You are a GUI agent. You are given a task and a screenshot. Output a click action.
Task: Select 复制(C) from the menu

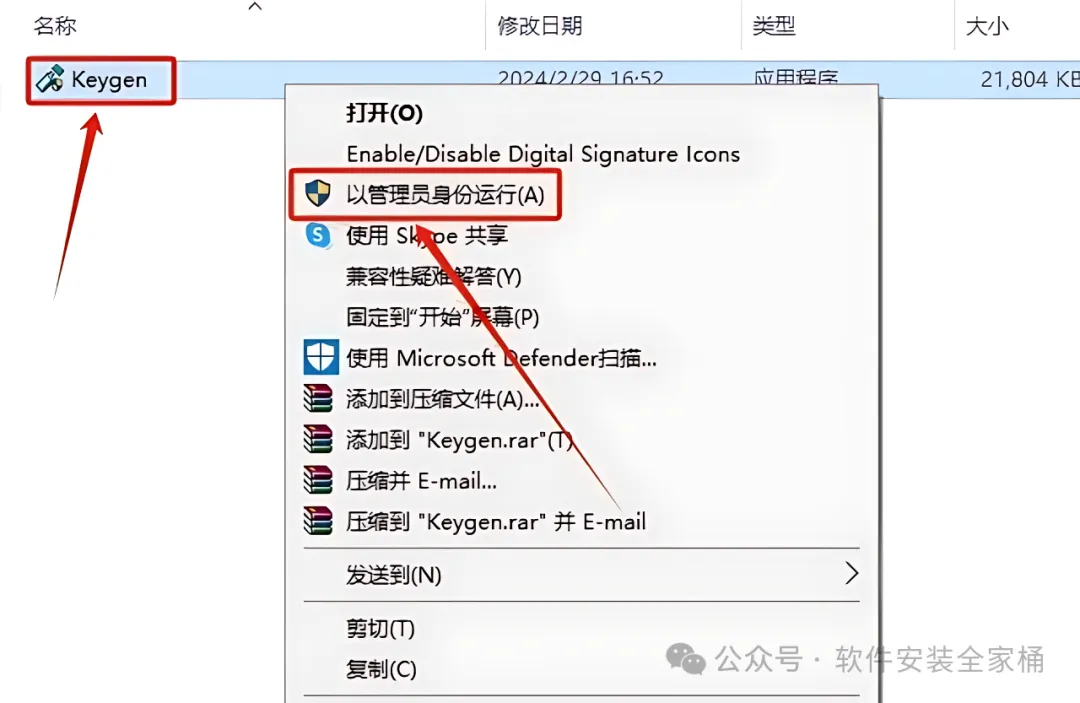pyautogui.click(x=381, y=669)
